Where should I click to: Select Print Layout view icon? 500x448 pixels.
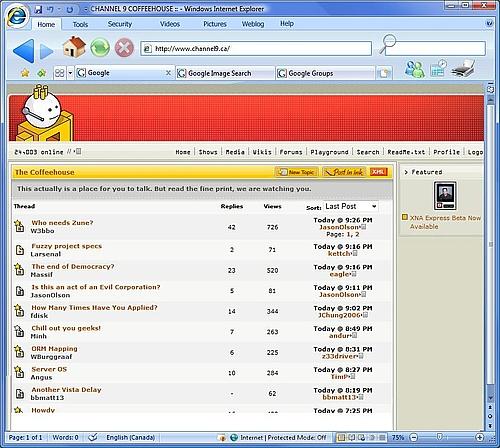tap(341, 437)
